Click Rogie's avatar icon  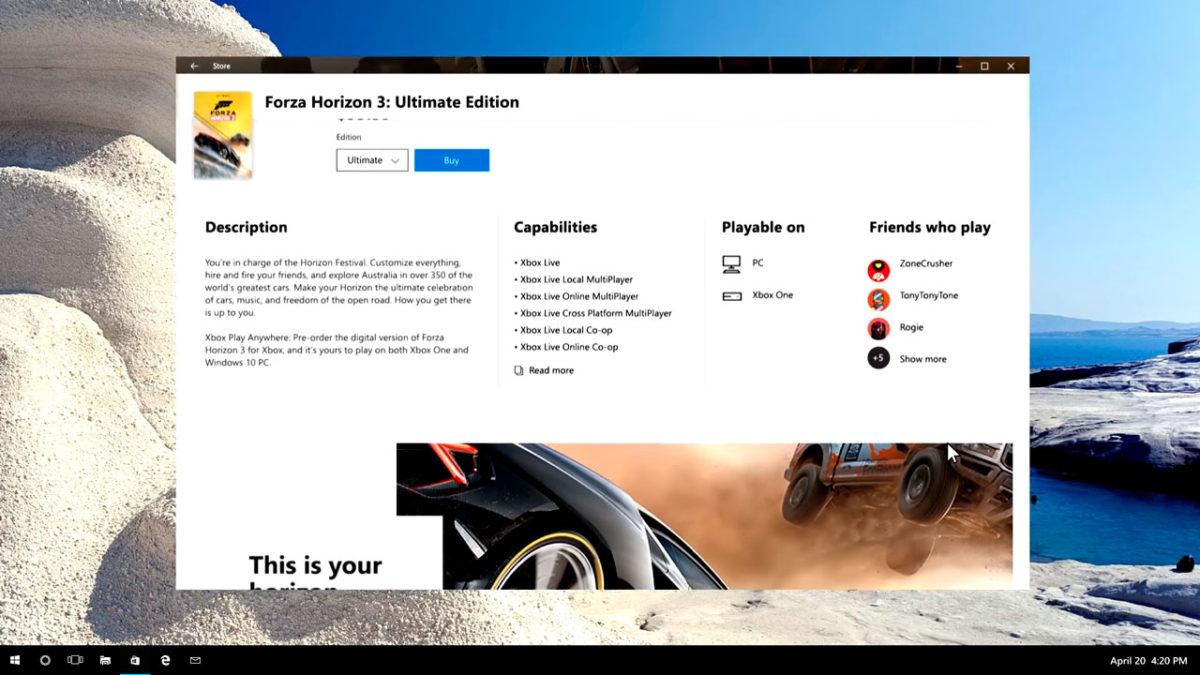(876, 328)
